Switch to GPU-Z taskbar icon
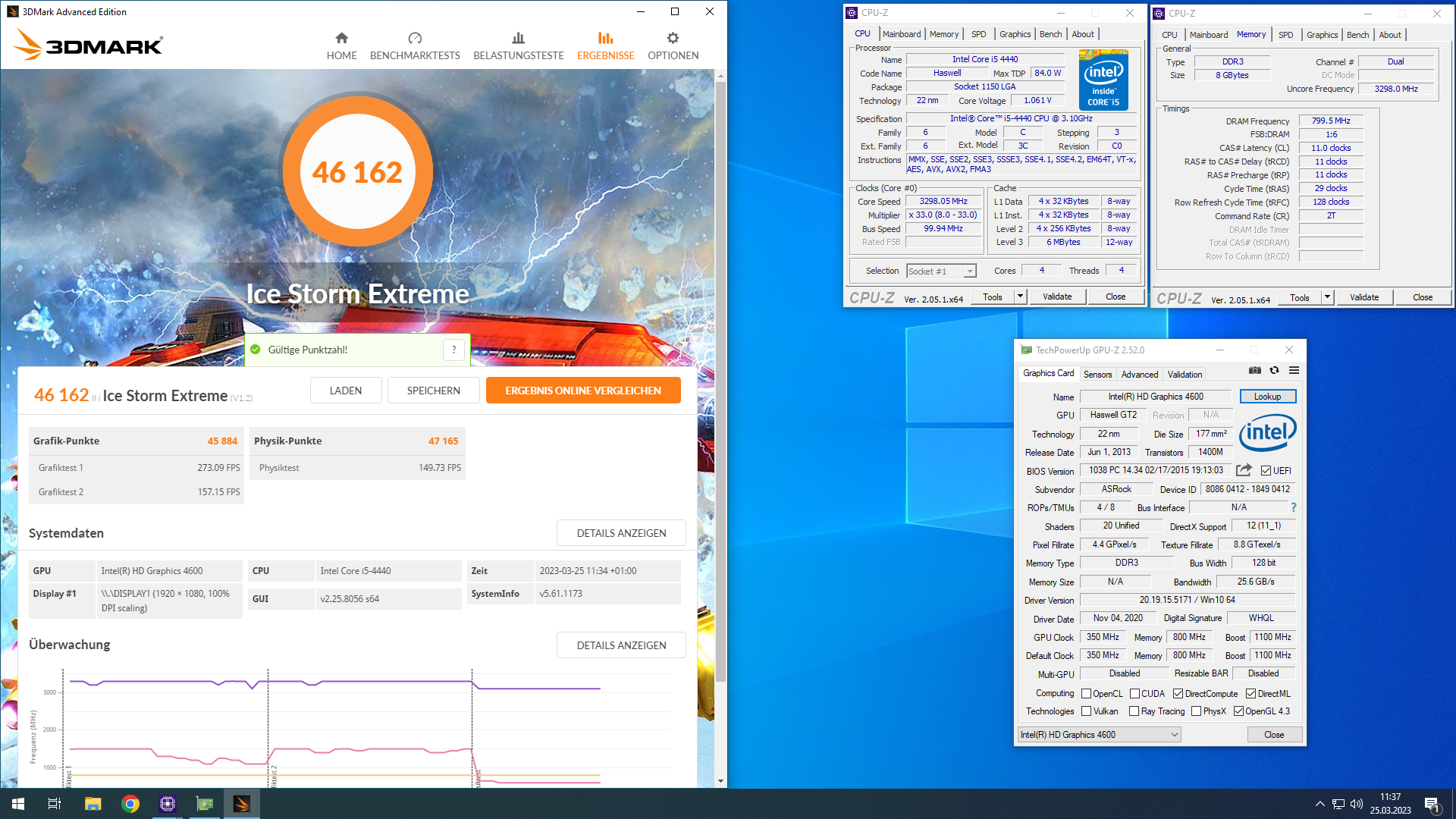 205,804
